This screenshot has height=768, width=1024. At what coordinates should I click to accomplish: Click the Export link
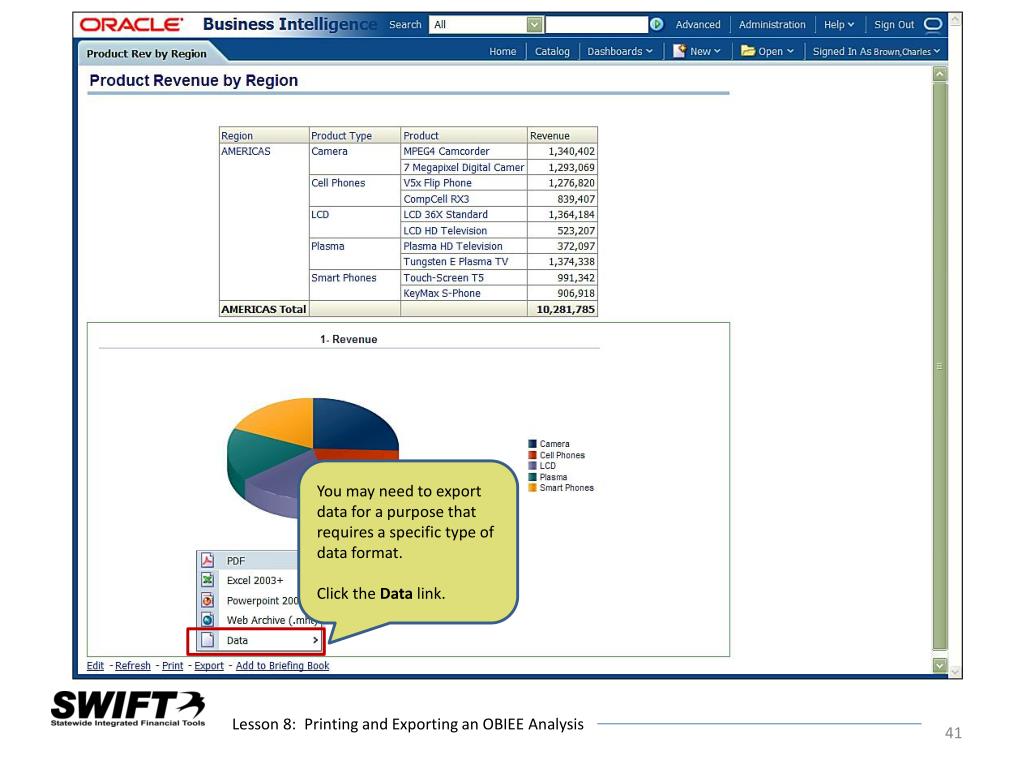(209, 665)
